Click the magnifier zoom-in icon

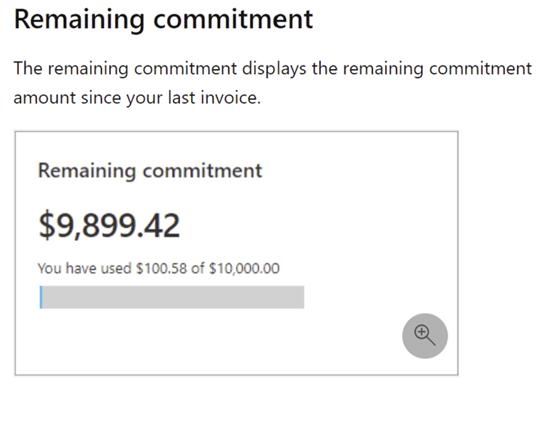(425, 336)
